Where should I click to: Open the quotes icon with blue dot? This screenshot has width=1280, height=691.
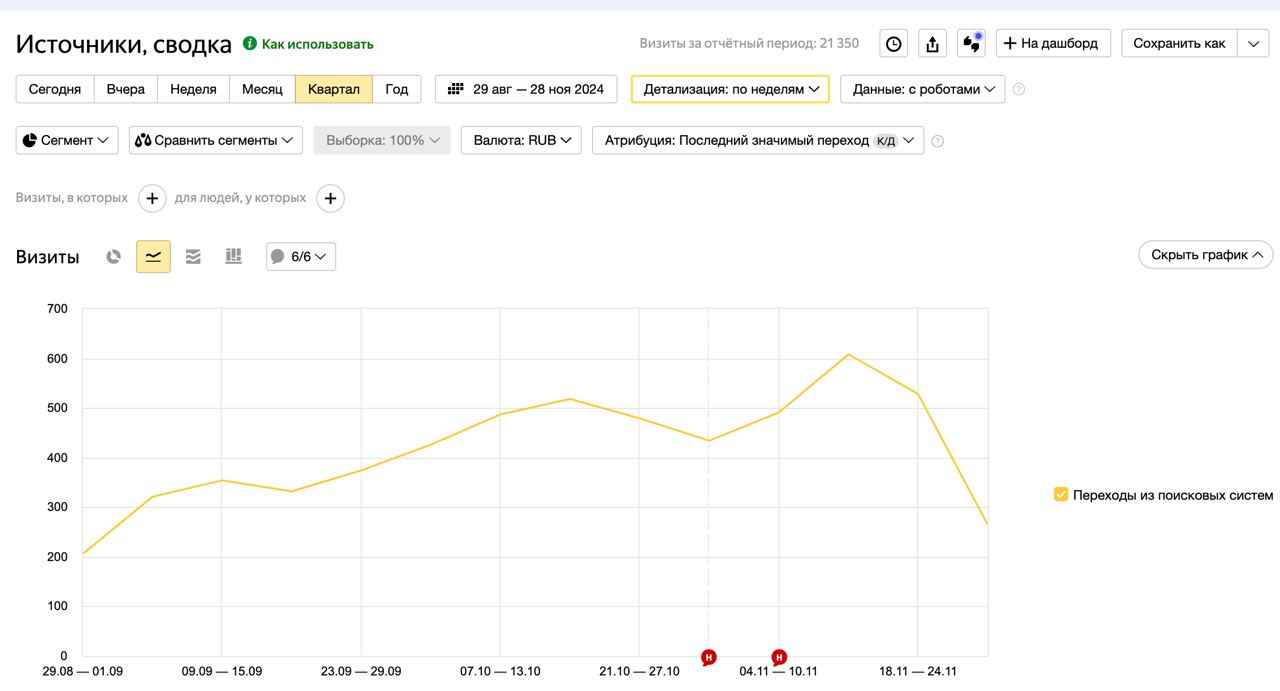tap(971, 44)
